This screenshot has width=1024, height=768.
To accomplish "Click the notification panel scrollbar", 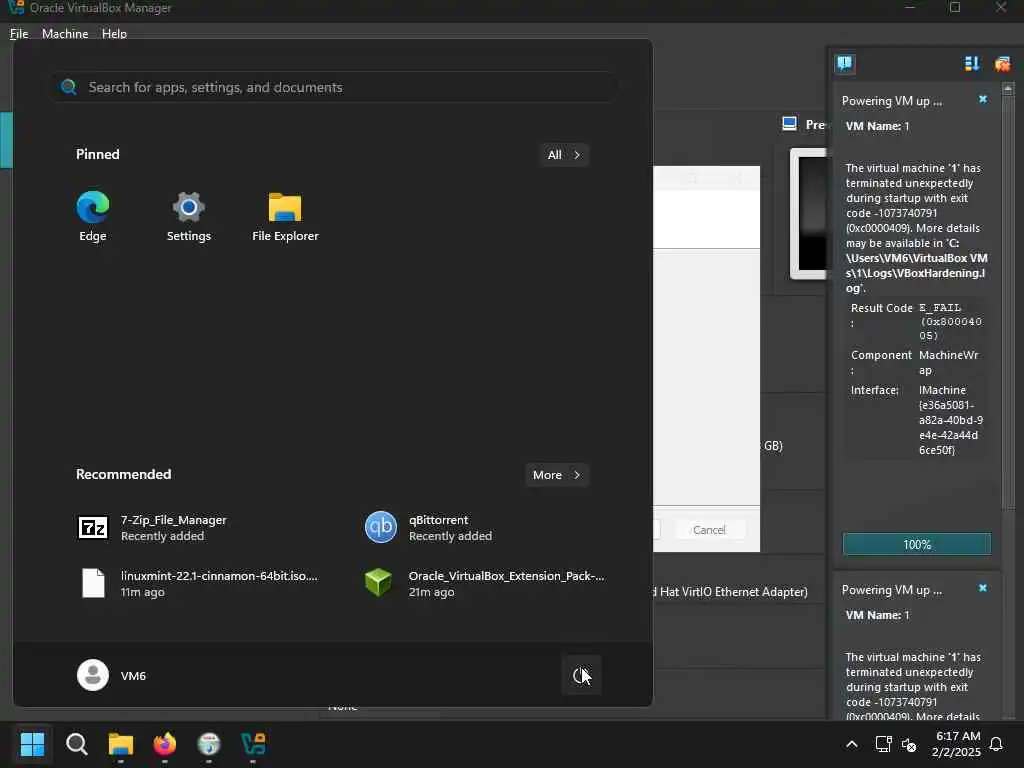I will tap(1008, 300).
